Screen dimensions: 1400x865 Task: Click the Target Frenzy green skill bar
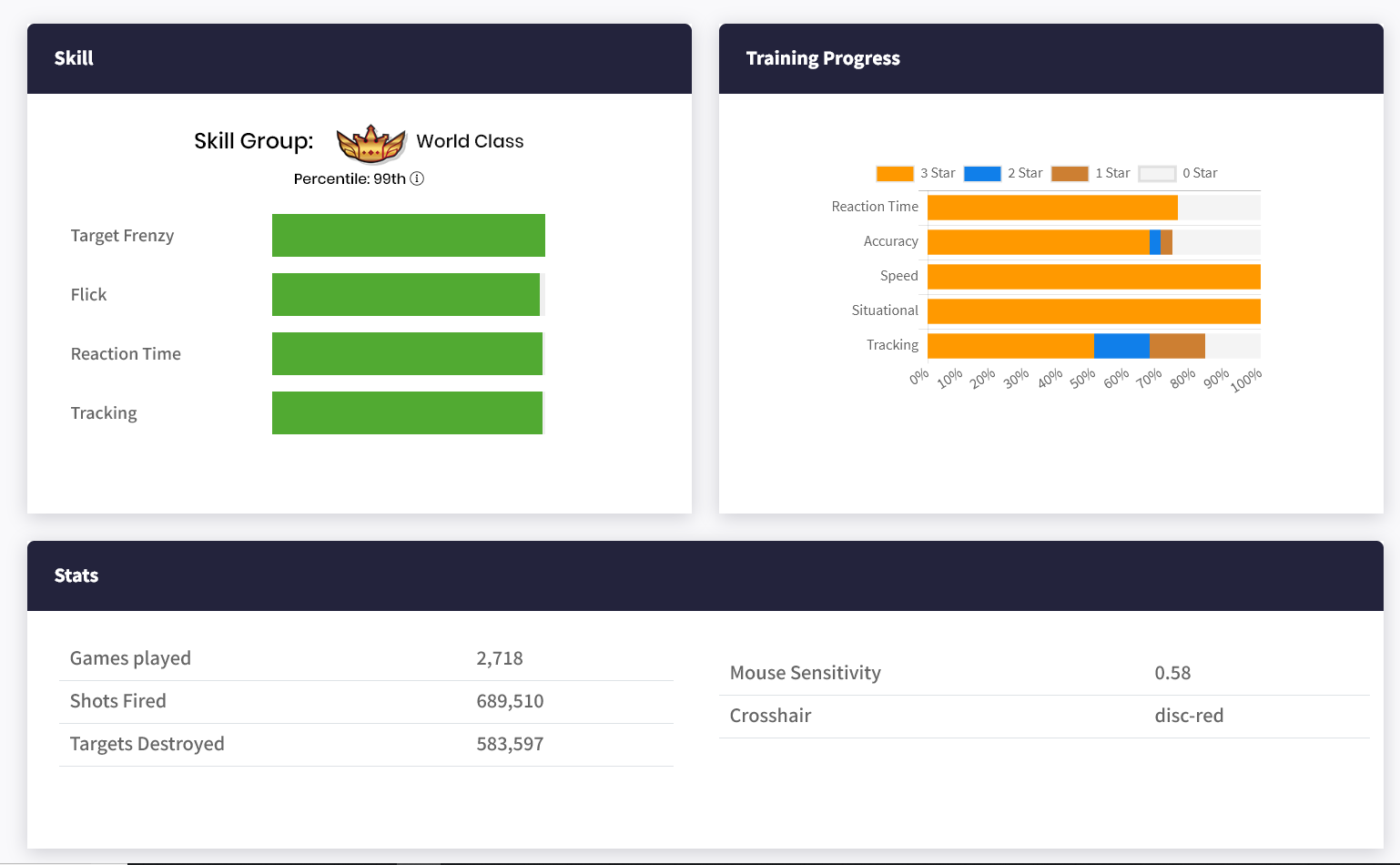(408, 236)
